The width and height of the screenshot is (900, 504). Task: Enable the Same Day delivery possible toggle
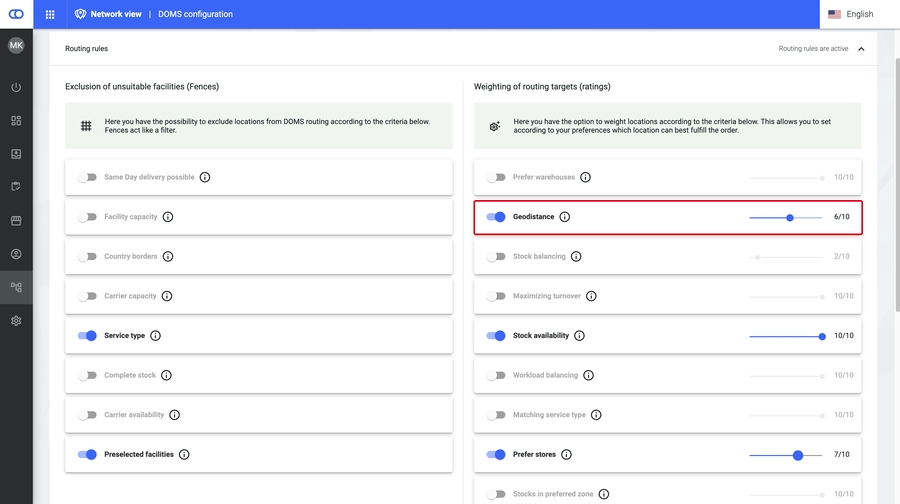click(88, 177)
